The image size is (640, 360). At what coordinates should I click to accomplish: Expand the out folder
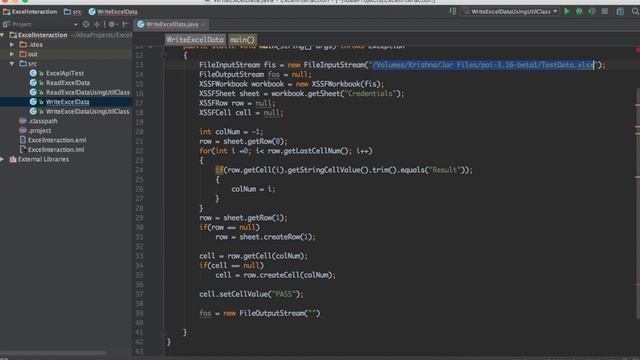(12, 54)
